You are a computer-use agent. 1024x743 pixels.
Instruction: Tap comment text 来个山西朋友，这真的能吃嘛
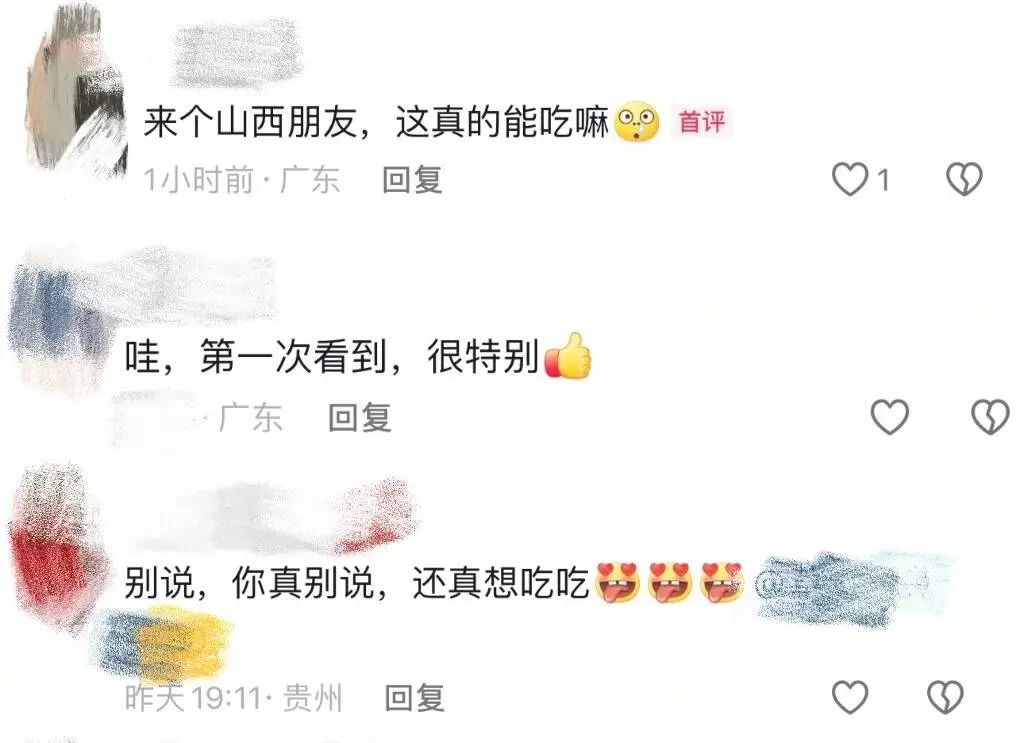[x=376, y=121]
